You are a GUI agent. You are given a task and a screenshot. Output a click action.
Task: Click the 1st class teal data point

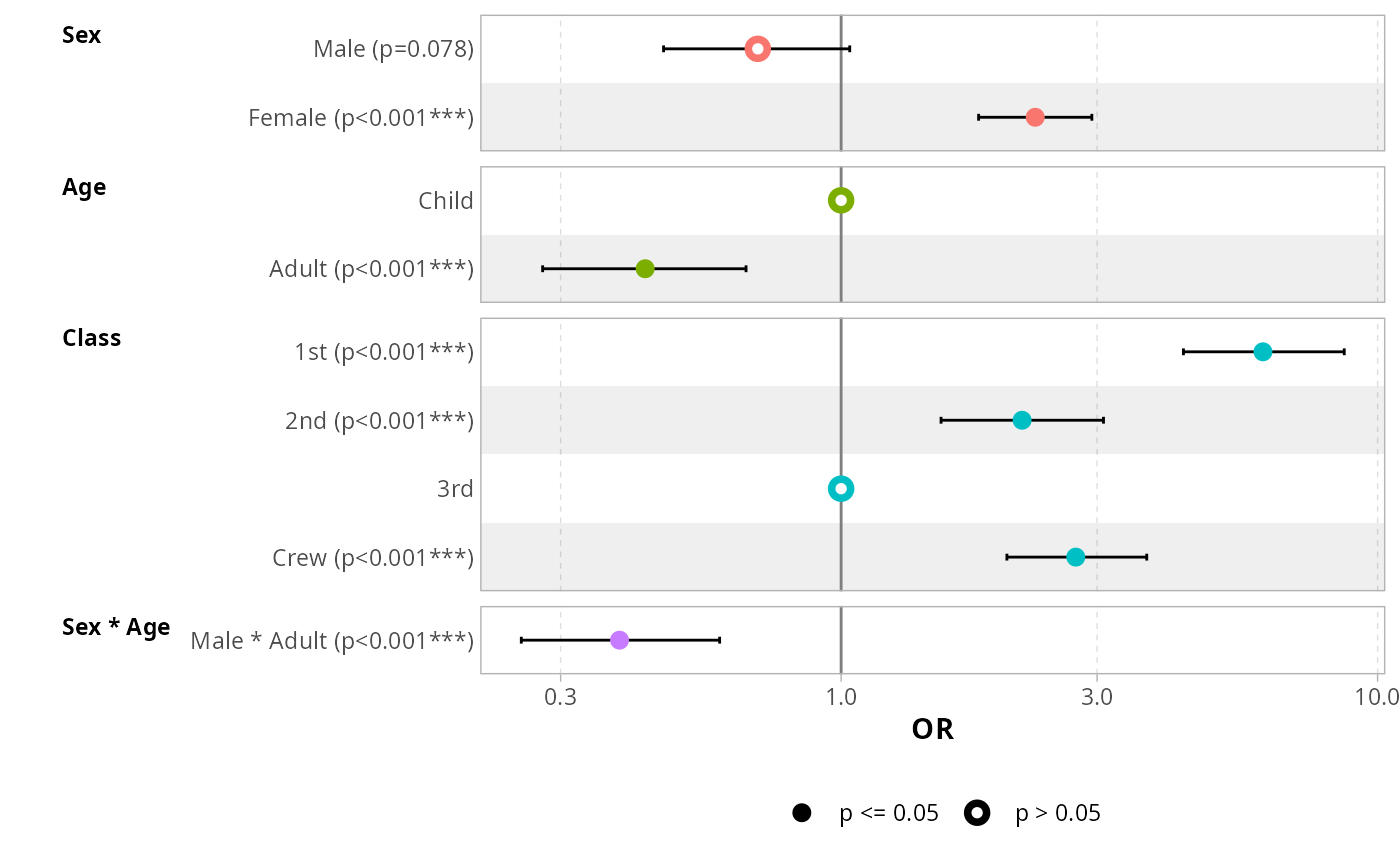1263,352
